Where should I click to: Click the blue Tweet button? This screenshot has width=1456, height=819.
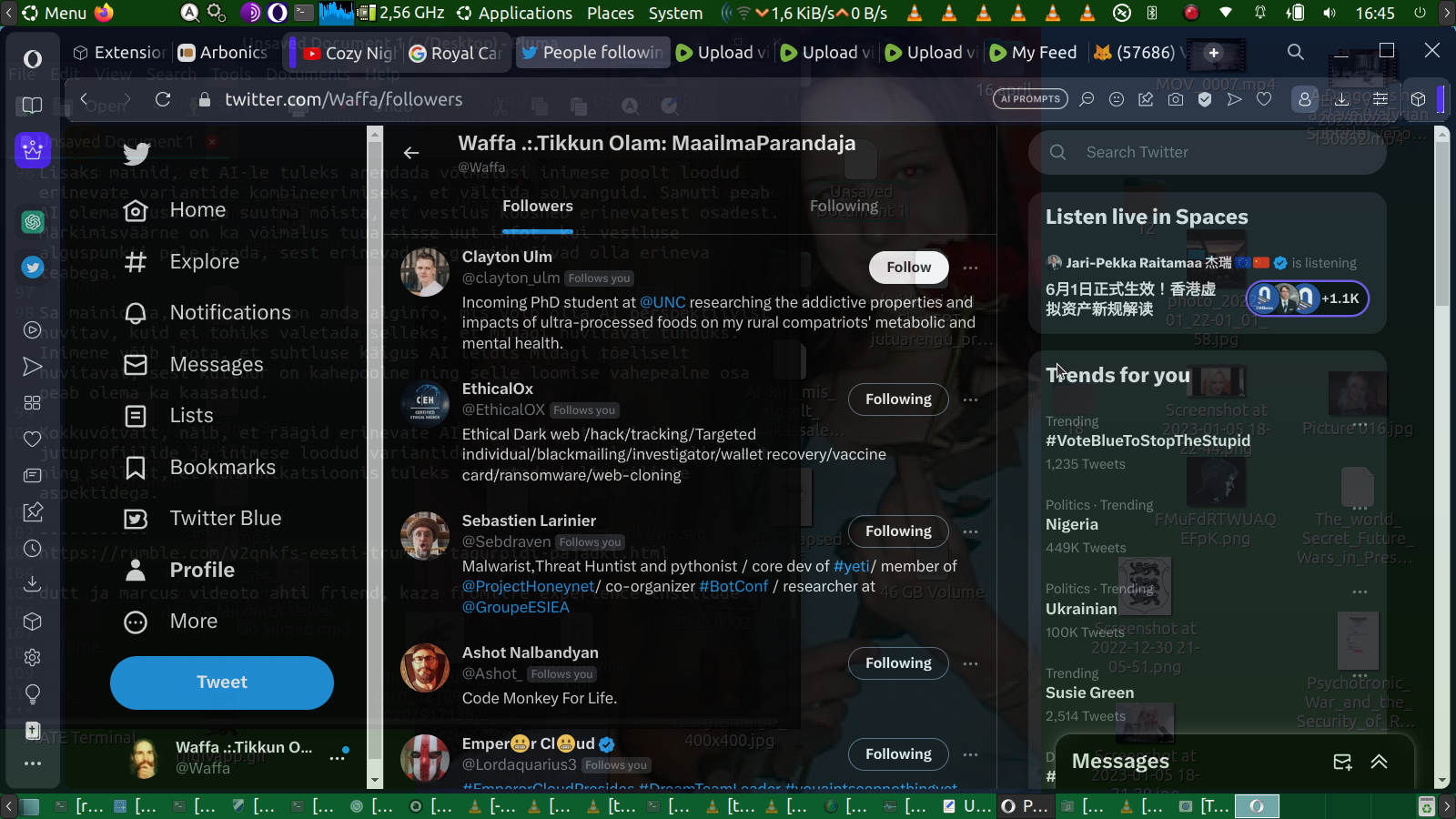tap(222, 682)
